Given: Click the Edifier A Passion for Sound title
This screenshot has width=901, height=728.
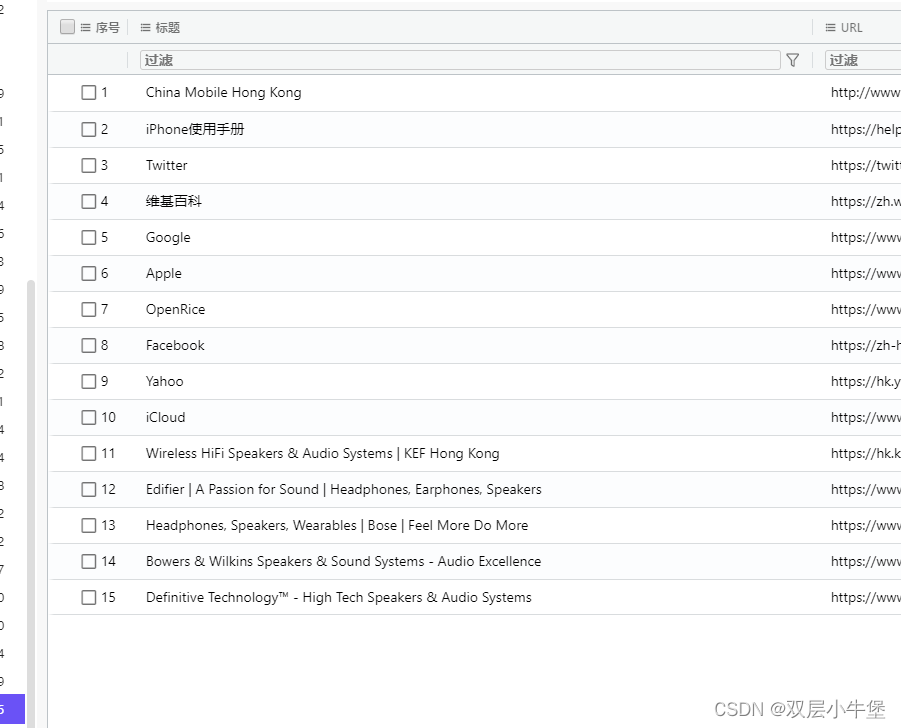Looking at the screenshot, I should 344,490.
